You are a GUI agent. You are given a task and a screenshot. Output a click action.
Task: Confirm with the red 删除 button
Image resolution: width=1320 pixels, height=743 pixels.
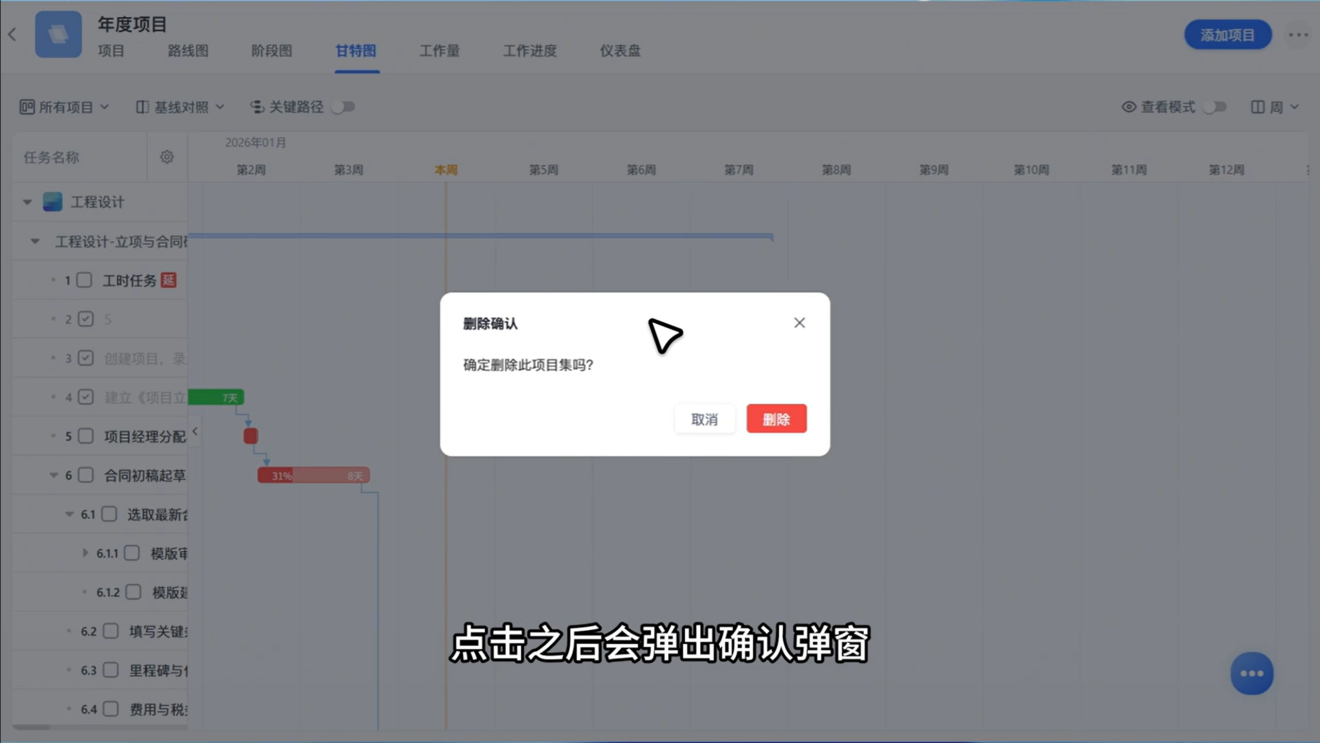coord(777,419)
